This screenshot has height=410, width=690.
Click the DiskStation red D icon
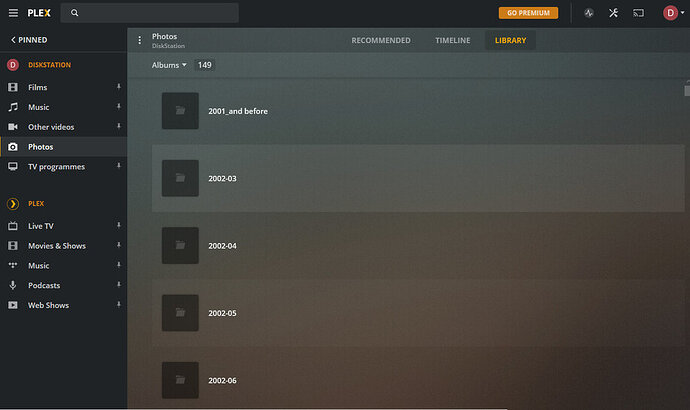click(13, 65)
